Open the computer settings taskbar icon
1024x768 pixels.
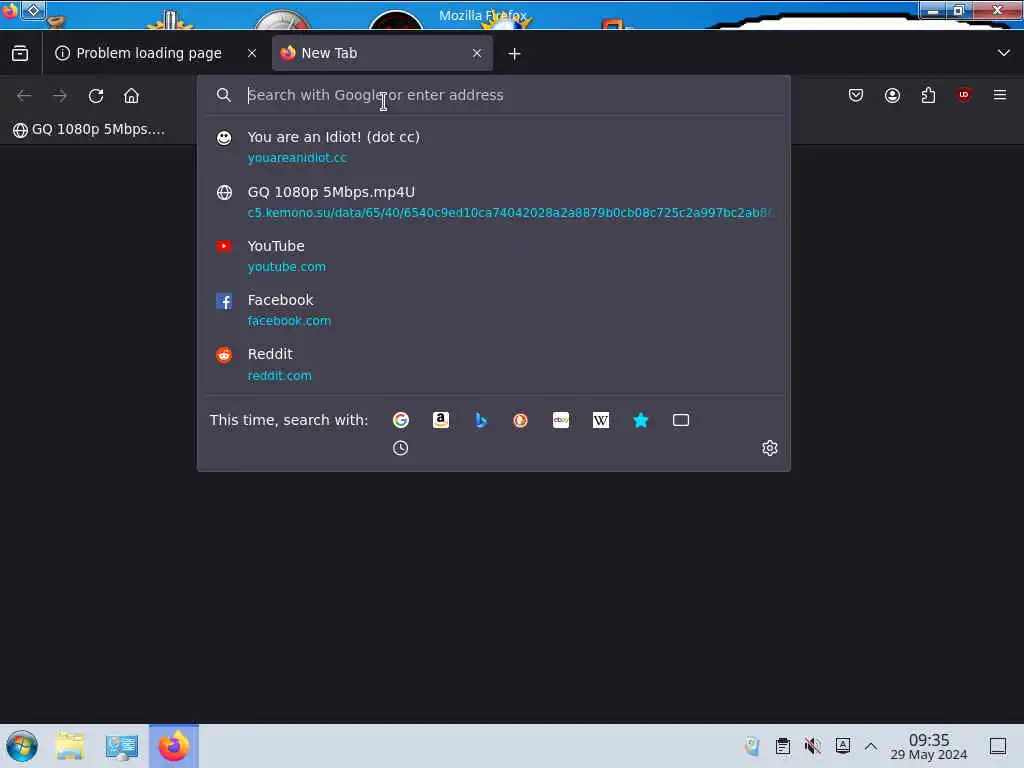121,746
